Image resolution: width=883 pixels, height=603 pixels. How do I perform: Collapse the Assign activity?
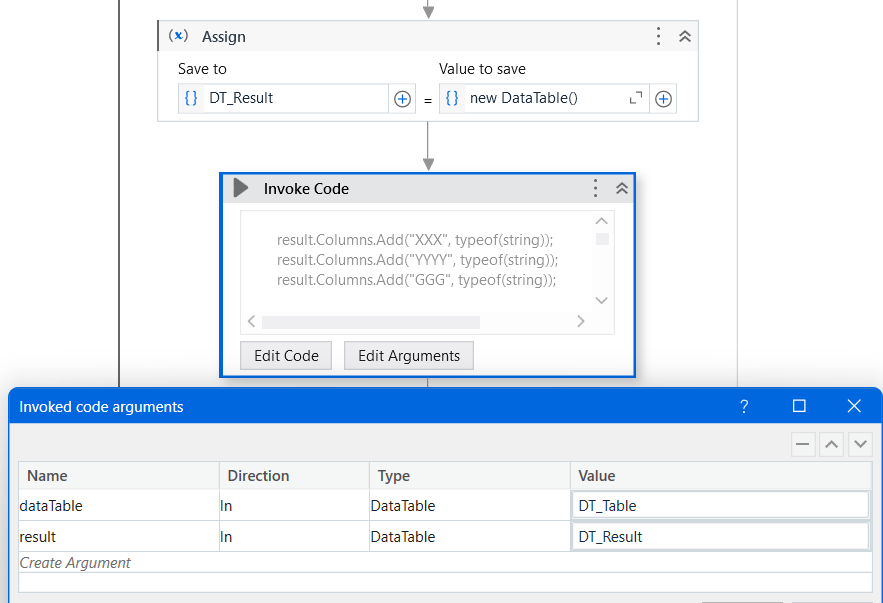coord(685,36)
